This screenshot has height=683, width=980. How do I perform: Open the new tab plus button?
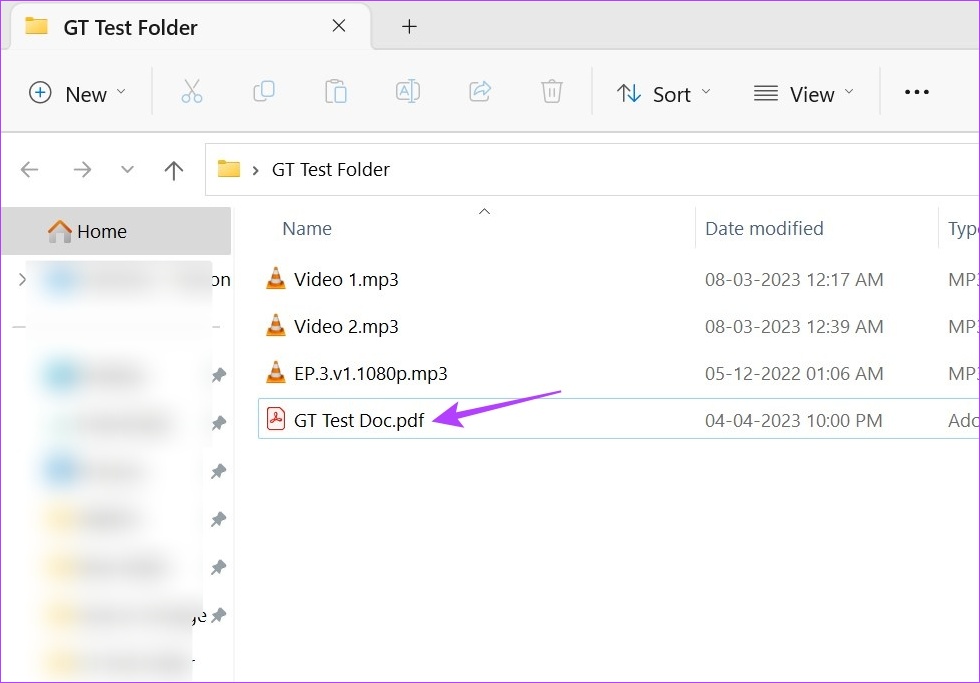409,26
